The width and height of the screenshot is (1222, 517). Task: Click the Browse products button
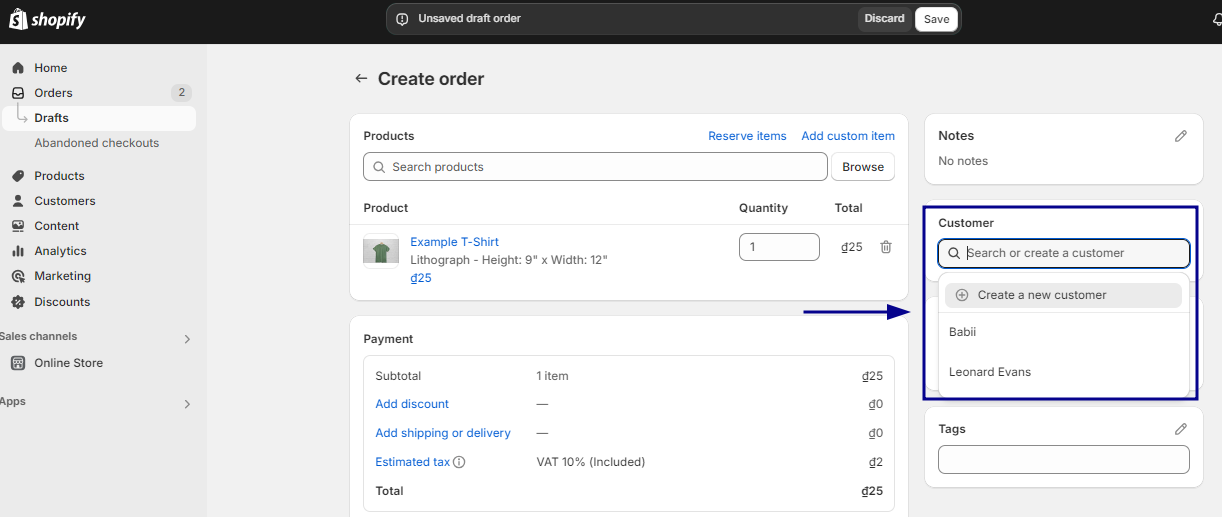[x=863, y=167]
